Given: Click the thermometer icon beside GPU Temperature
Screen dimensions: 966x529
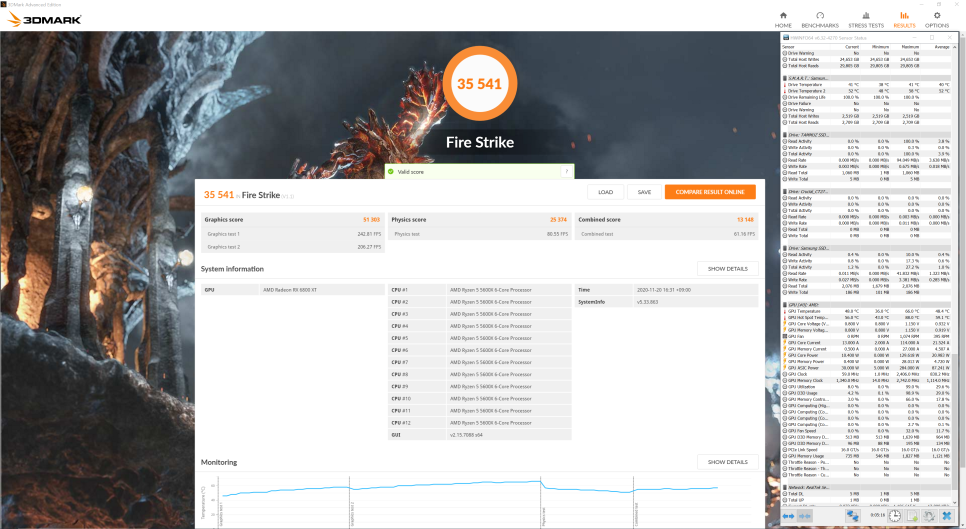Looking at the screenshot, I should (x=785, y=311).
